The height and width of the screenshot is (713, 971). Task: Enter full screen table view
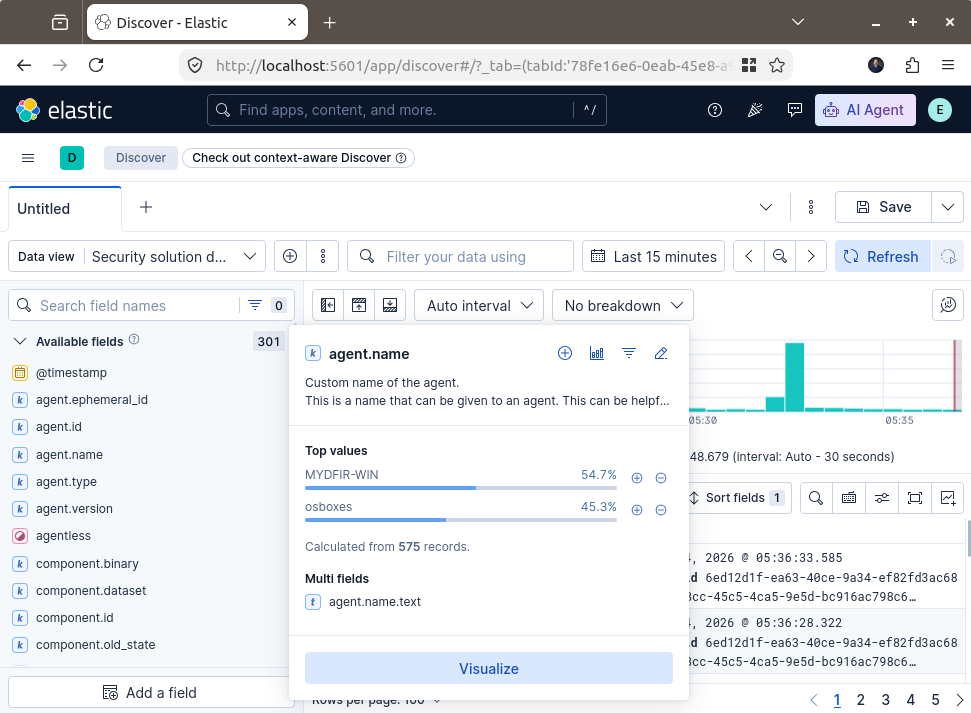(x=915, y=497)
